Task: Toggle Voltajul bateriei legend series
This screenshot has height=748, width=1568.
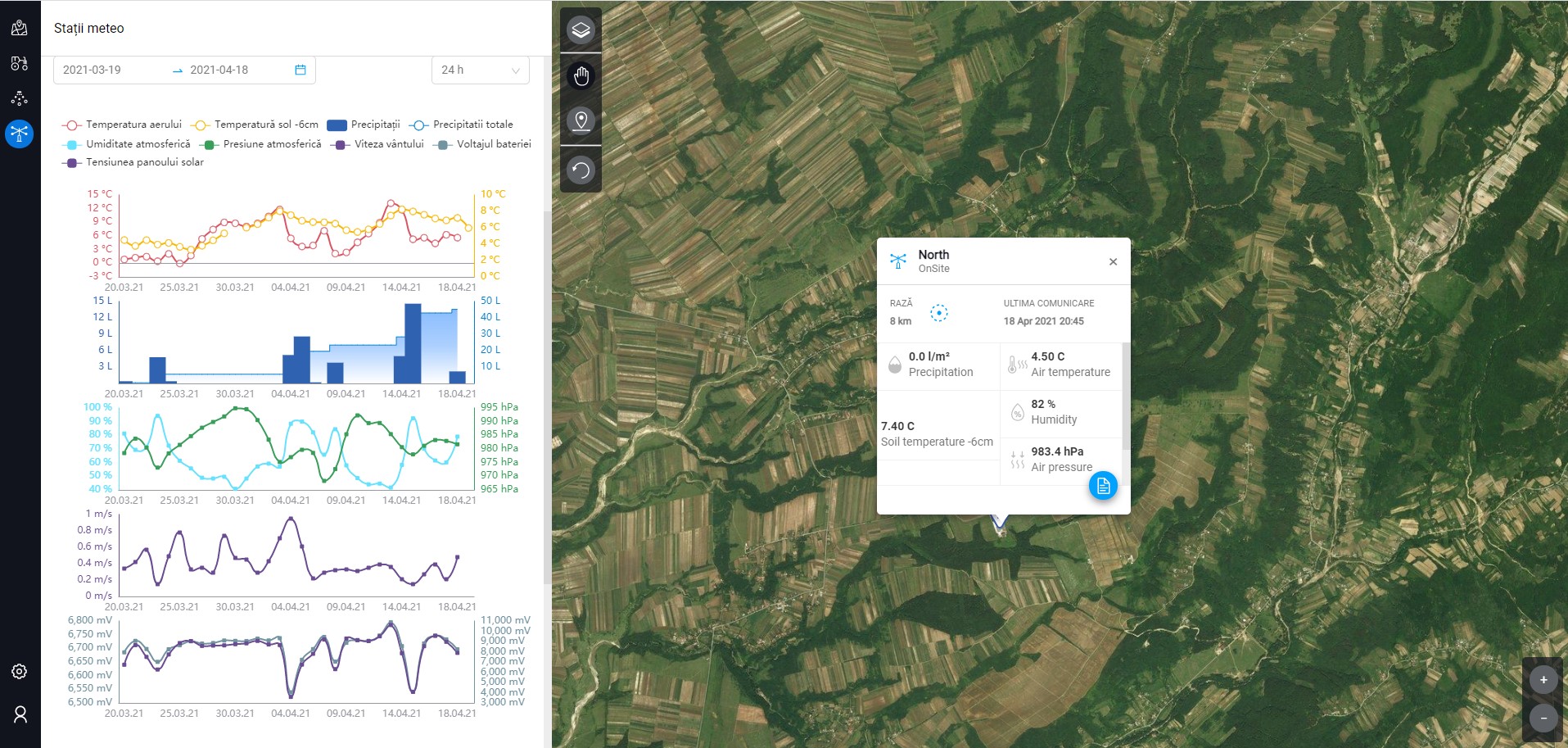Action: pos(482,144)
